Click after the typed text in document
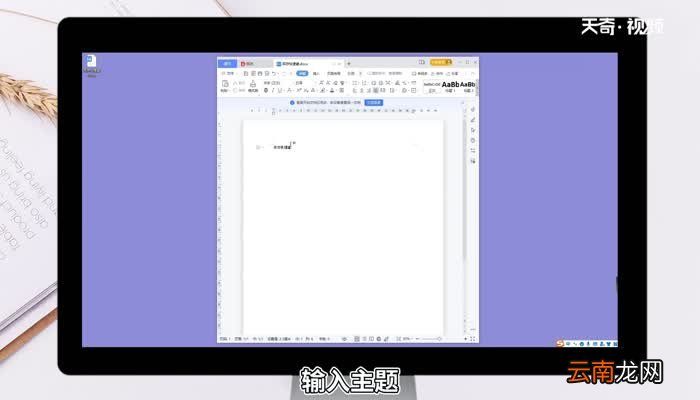Image resolution: width=700 pixels, height=400 pixels. pos(292,147)
